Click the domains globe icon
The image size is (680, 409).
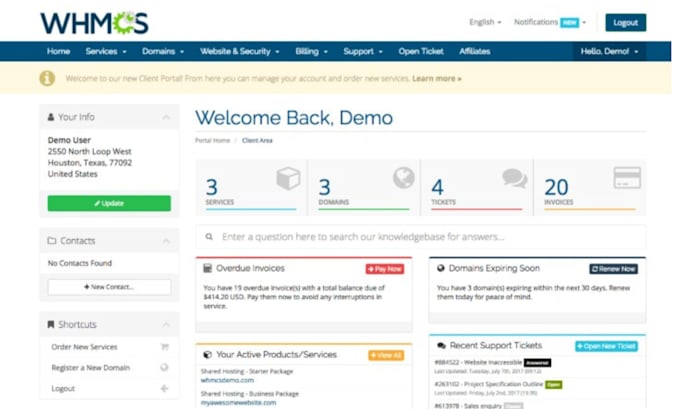404,177
